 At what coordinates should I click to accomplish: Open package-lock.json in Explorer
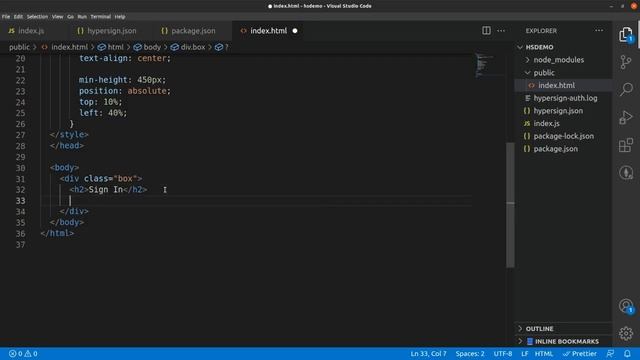563,136
